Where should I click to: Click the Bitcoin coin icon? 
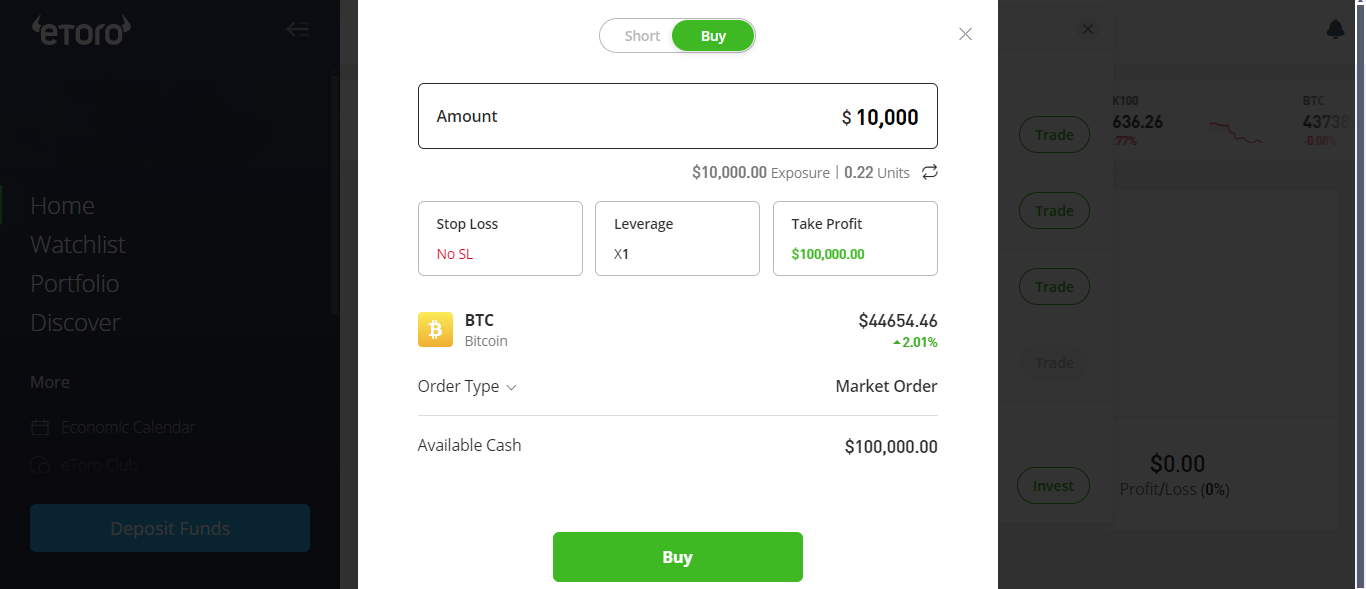coord(435,330)
